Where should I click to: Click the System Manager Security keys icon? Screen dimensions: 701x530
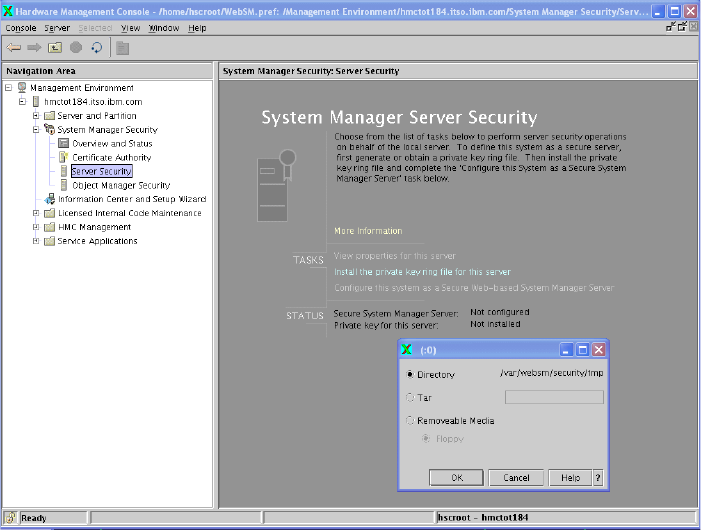point(49,129)
